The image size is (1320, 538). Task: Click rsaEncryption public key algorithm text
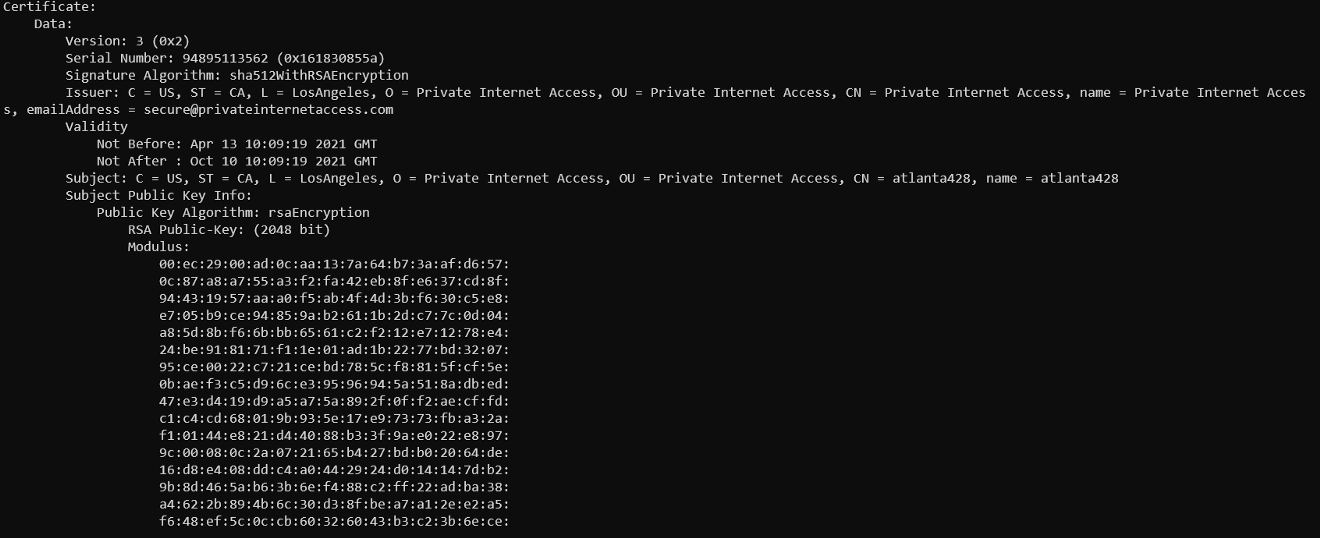click(319, 212)
